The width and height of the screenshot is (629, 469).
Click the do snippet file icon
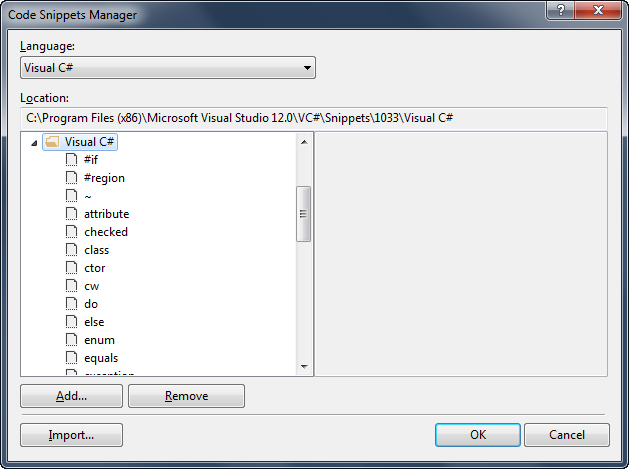(x=71, y=304)
